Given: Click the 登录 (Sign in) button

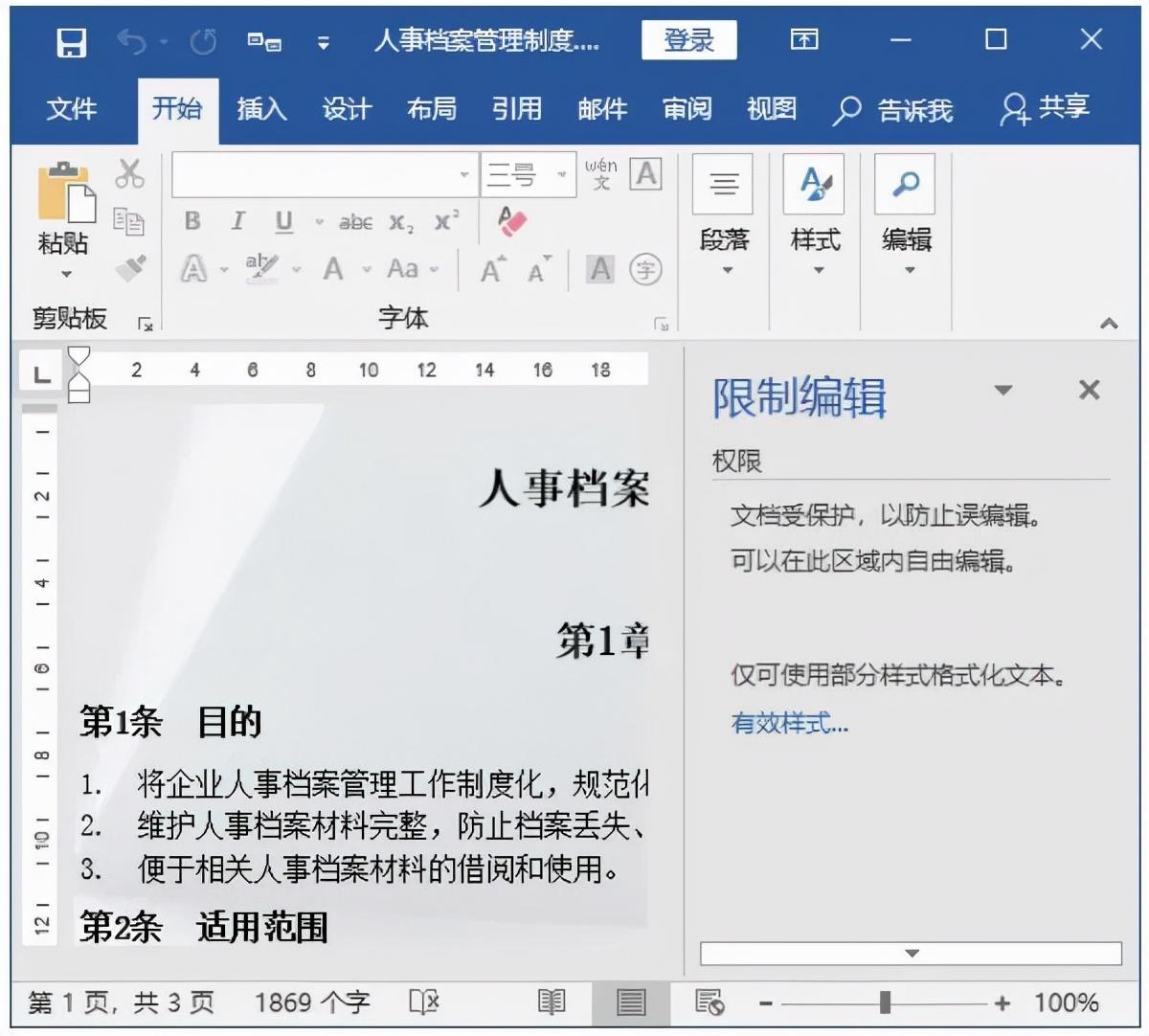Looking at the screenshot, I should tap(689, 41).
